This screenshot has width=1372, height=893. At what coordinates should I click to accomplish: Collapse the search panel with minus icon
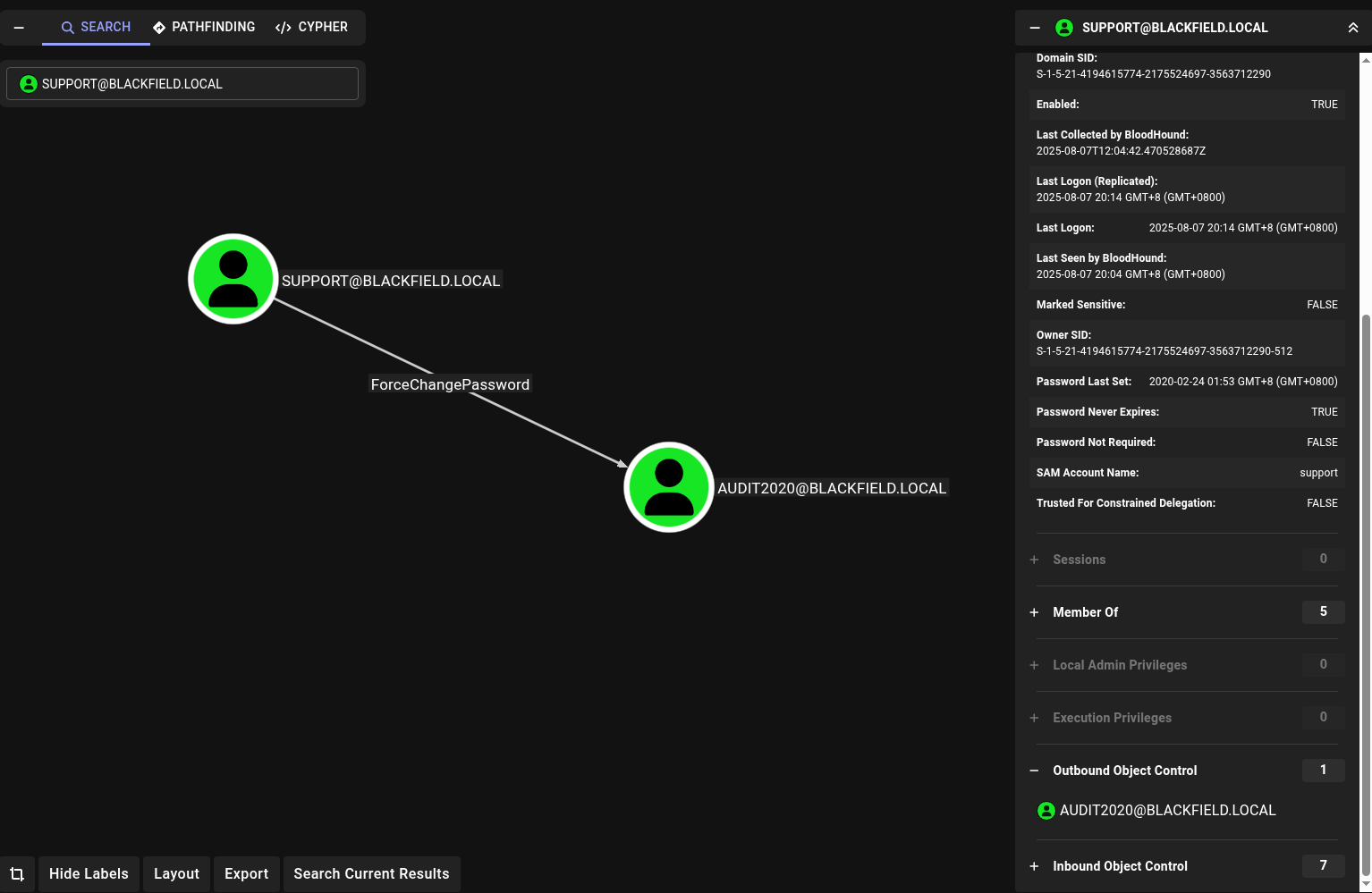[x=19, y=28]
